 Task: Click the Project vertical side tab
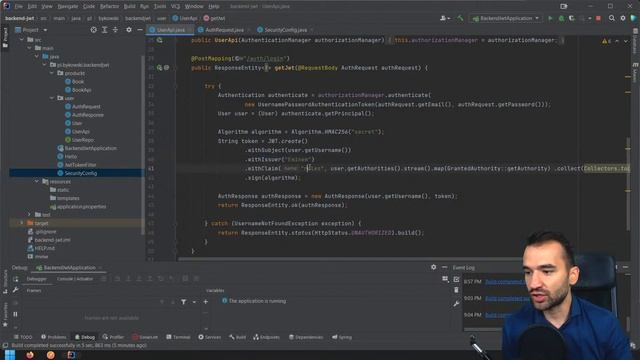point(5,37)
